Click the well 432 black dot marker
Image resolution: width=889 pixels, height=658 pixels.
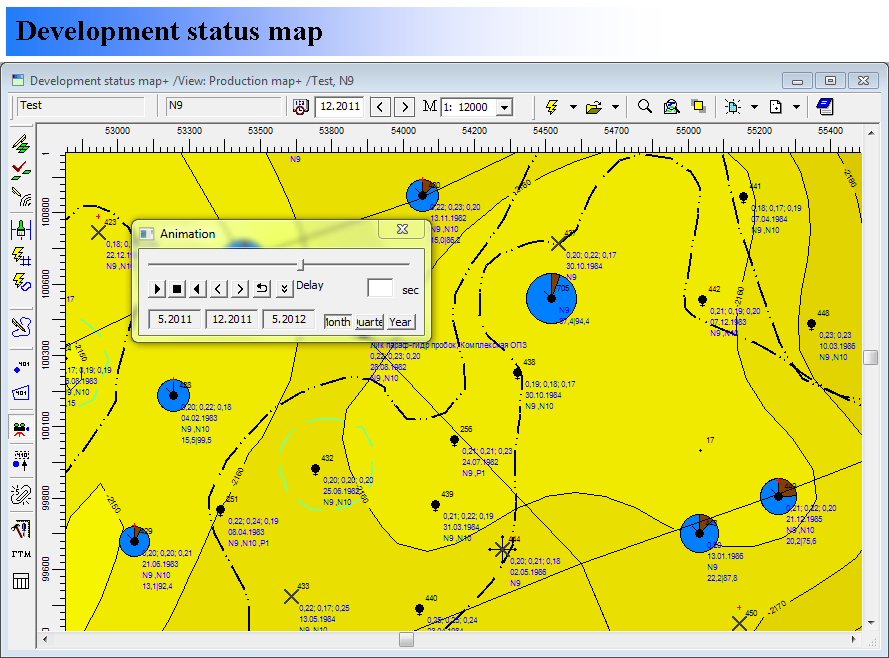point(315,469)
